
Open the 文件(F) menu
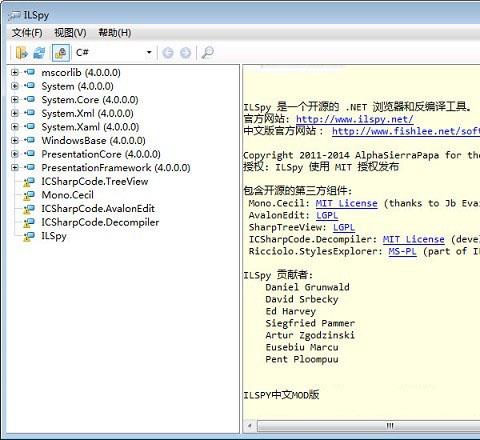(x=27, y=33)
